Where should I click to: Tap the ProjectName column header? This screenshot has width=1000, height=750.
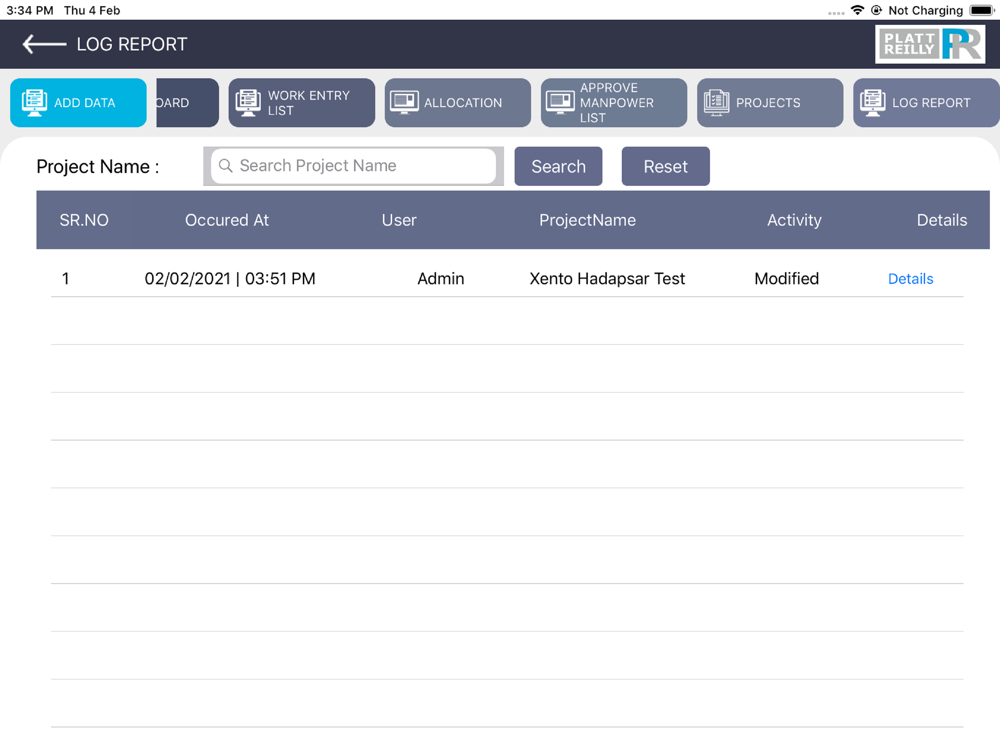pos(587,220)
